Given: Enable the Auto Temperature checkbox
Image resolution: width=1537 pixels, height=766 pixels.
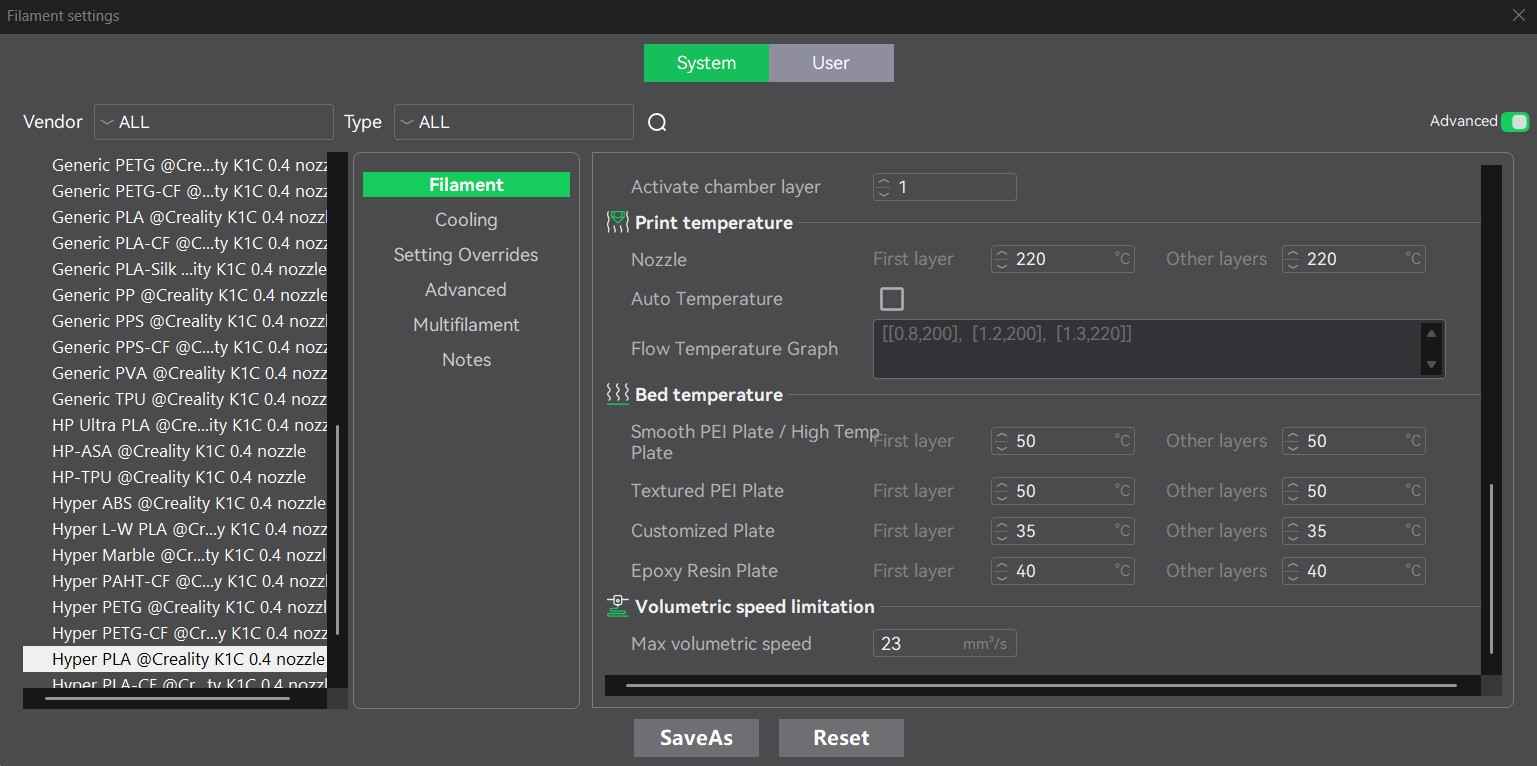Looking at the screenshot, I should click(x=891, y=298).
